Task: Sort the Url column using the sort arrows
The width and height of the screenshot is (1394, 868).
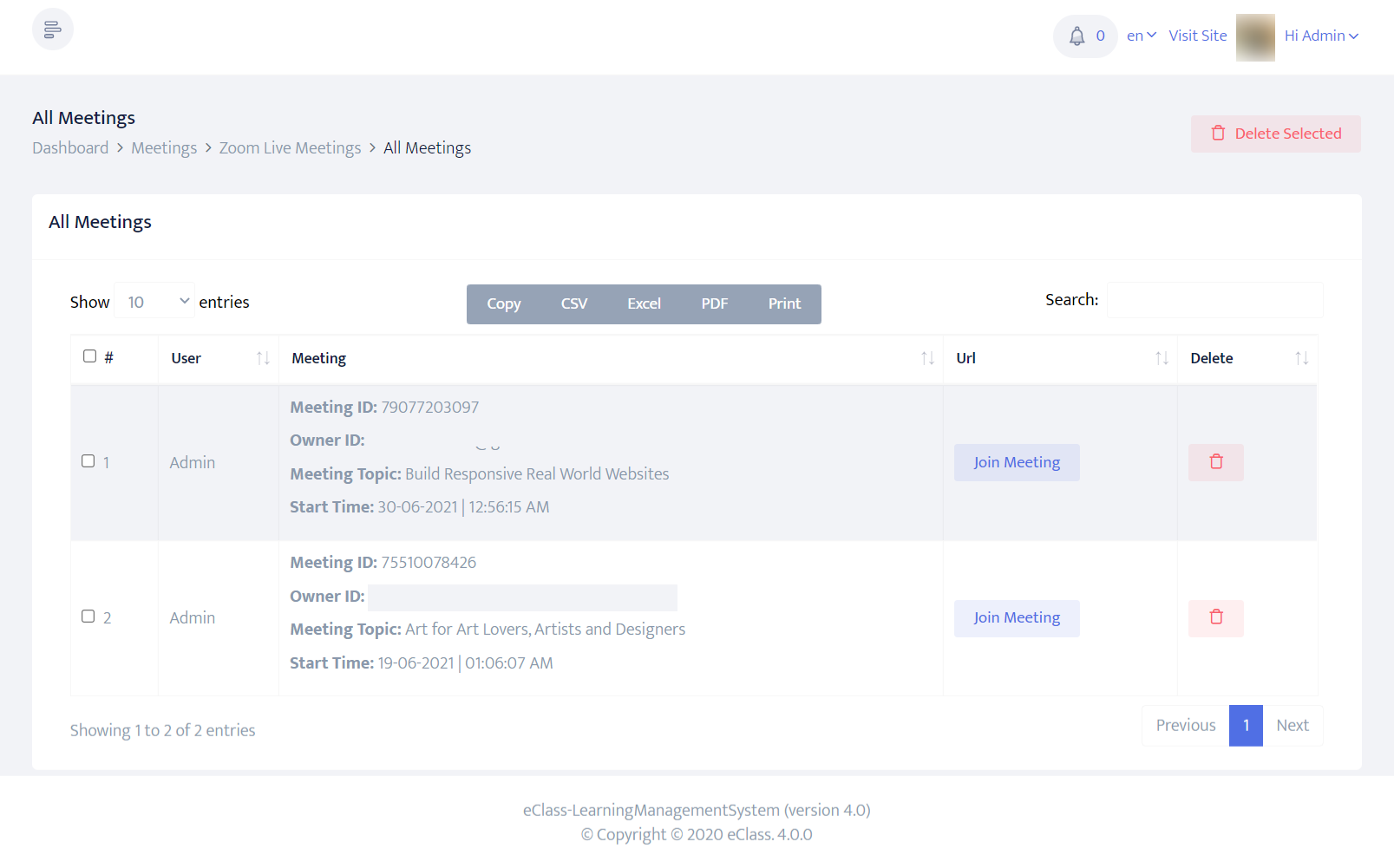Action: pos(1162,358)
